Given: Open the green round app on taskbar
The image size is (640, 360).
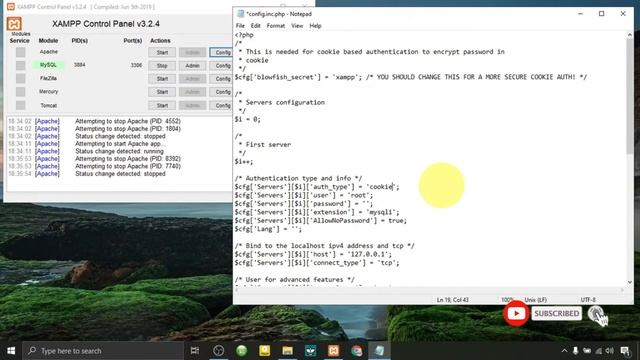Looking at the screenshot, I should pos(242,351).
